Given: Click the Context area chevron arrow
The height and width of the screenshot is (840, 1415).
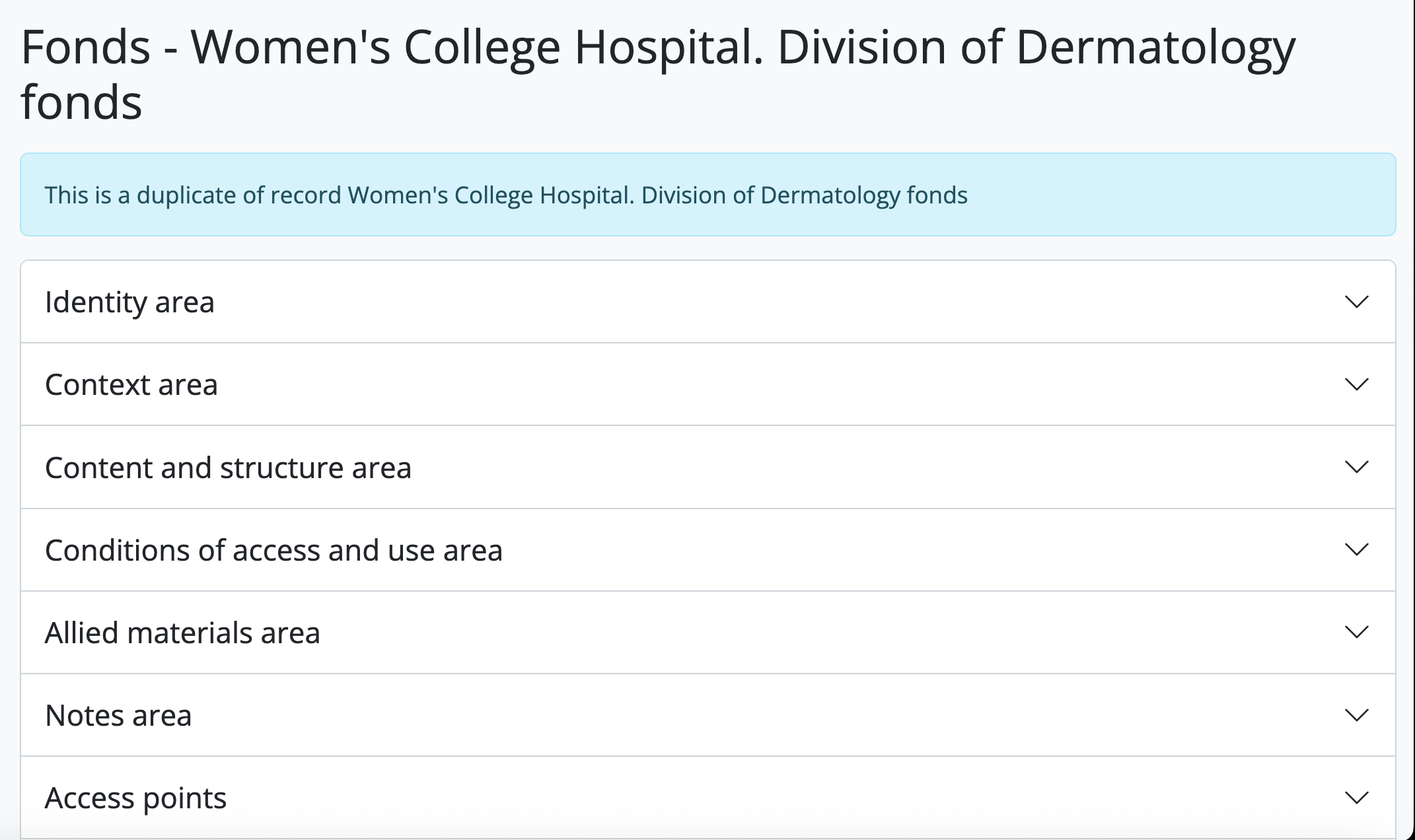Looking at the screenshot, I should point(1356,385).
